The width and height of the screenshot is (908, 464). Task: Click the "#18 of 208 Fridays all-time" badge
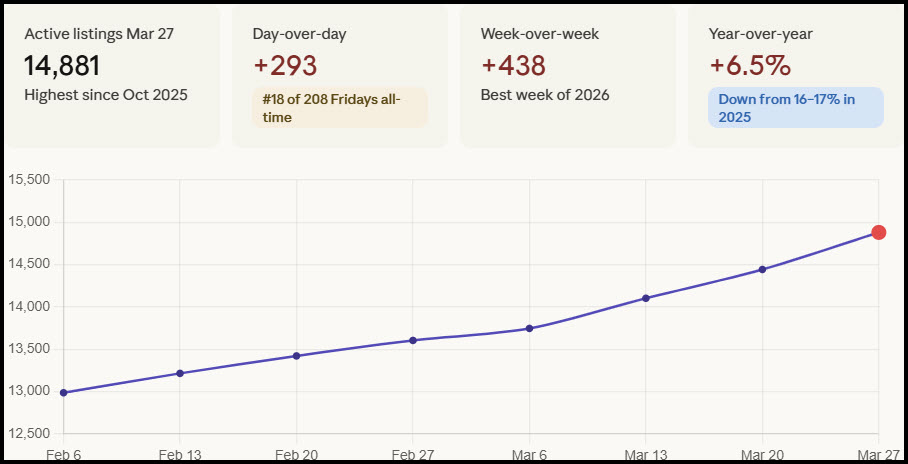pos(340,107)
